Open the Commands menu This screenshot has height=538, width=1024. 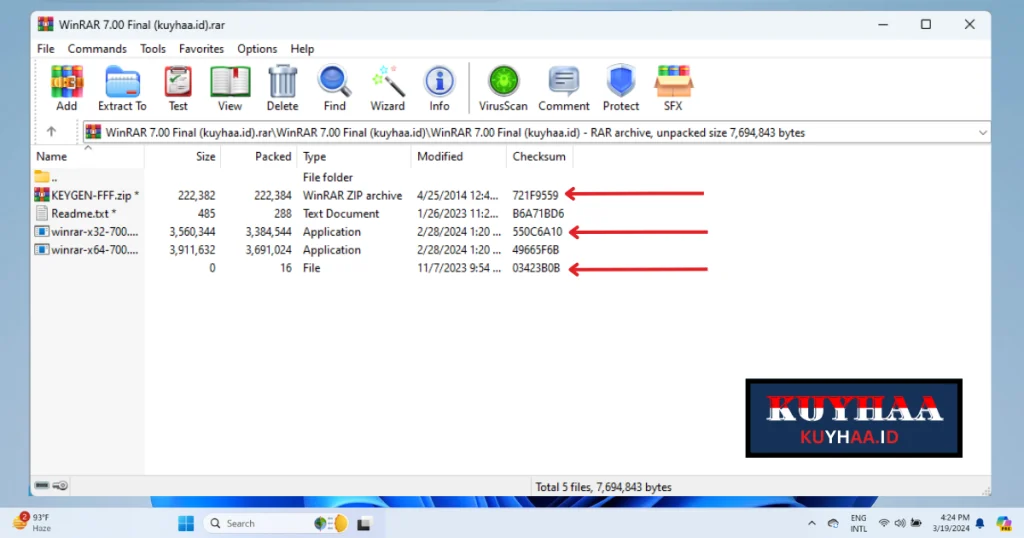pos(97,49)
